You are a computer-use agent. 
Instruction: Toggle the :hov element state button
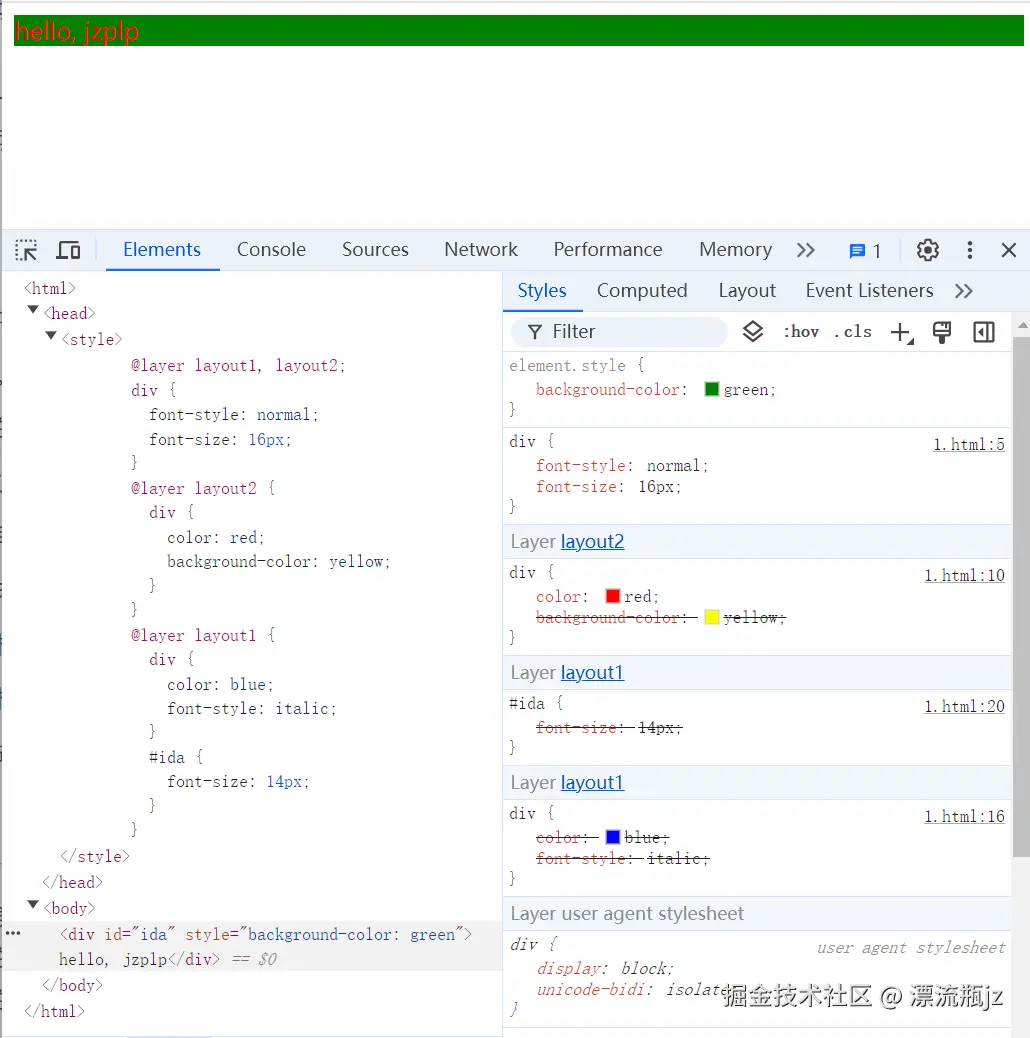801,332
